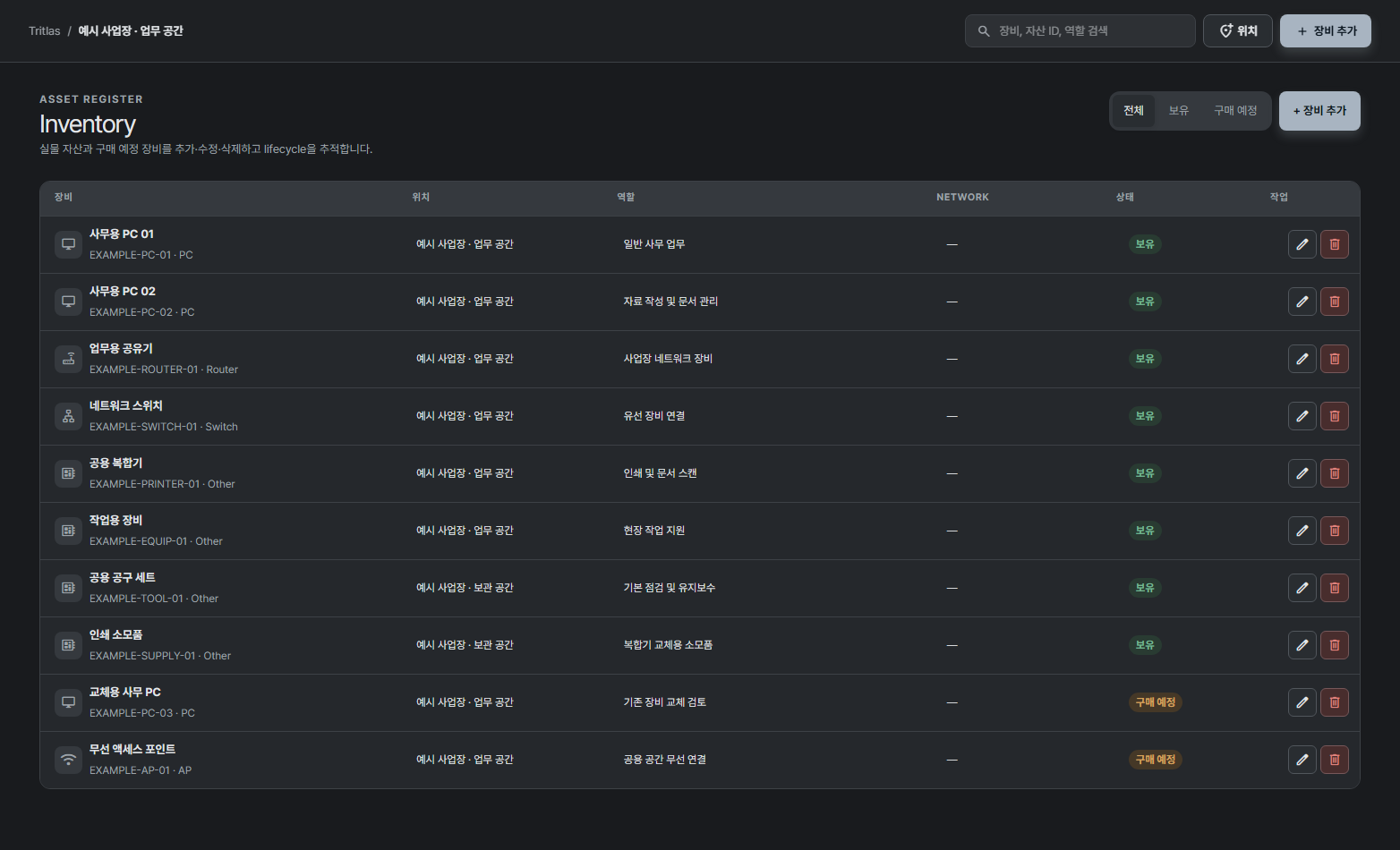The height and width of the screenshot is (850, 1400).
Task: Switch to the 구매 예정 filter tab
Action: click(x=1235, y=111)
